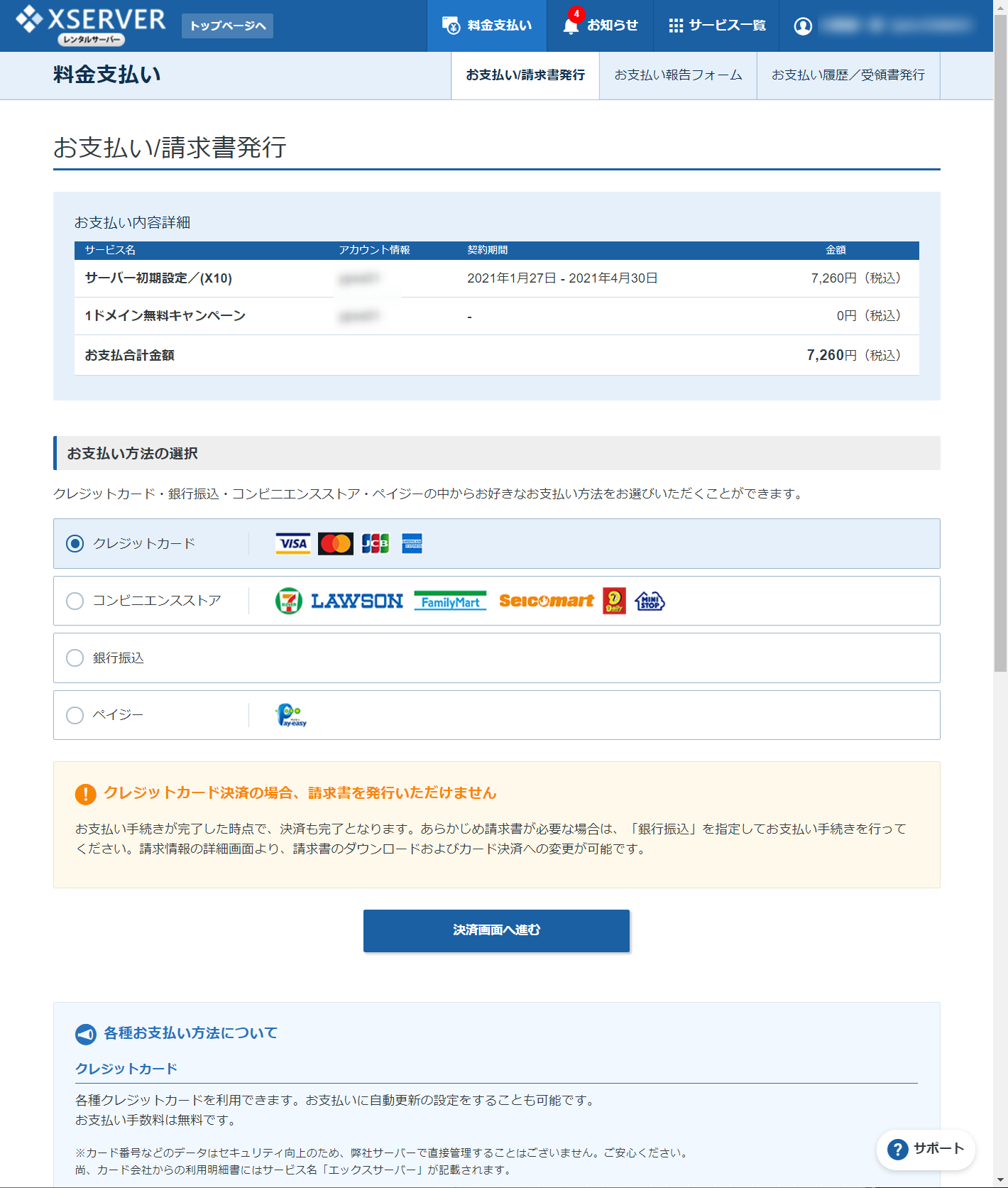Click the VISA card logo

click(x=293, y=544)
